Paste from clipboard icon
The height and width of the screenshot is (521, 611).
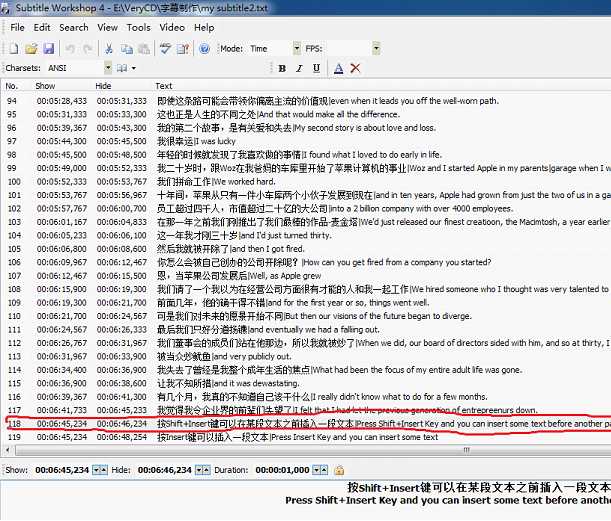click(144, 49)
